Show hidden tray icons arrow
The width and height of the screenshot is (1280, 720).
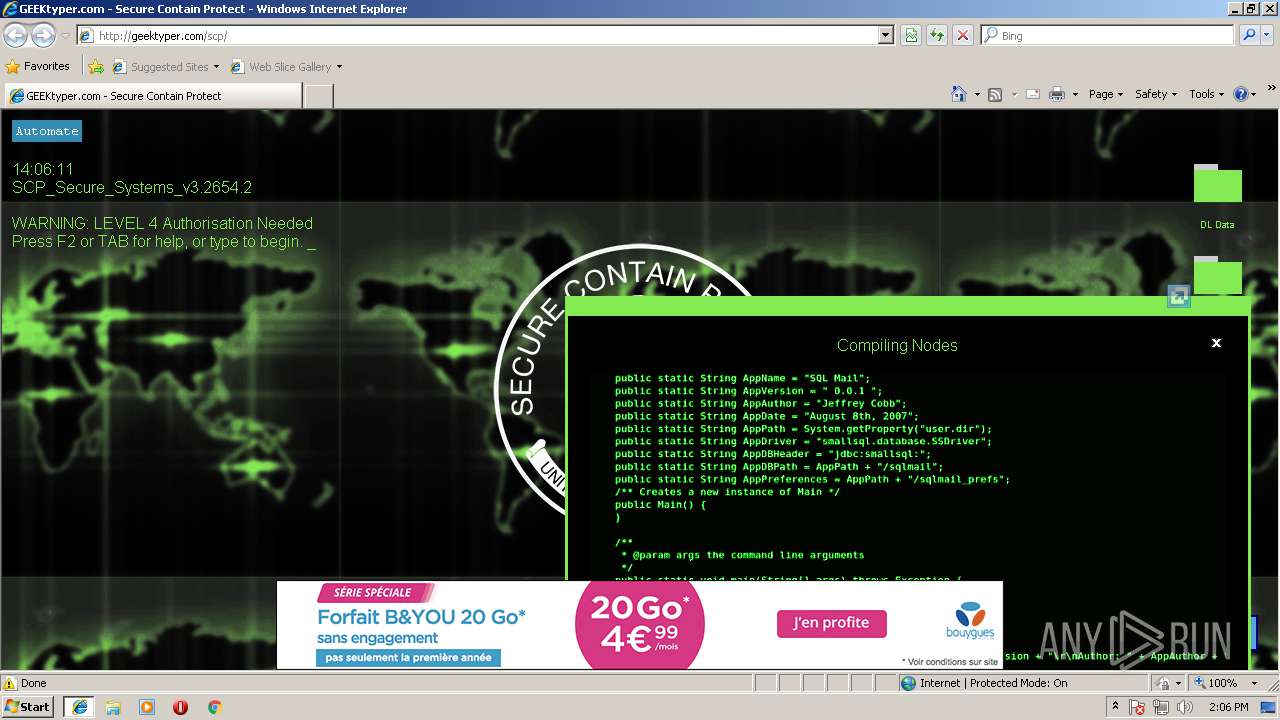pyautogui.click(x=1116, y=707)
